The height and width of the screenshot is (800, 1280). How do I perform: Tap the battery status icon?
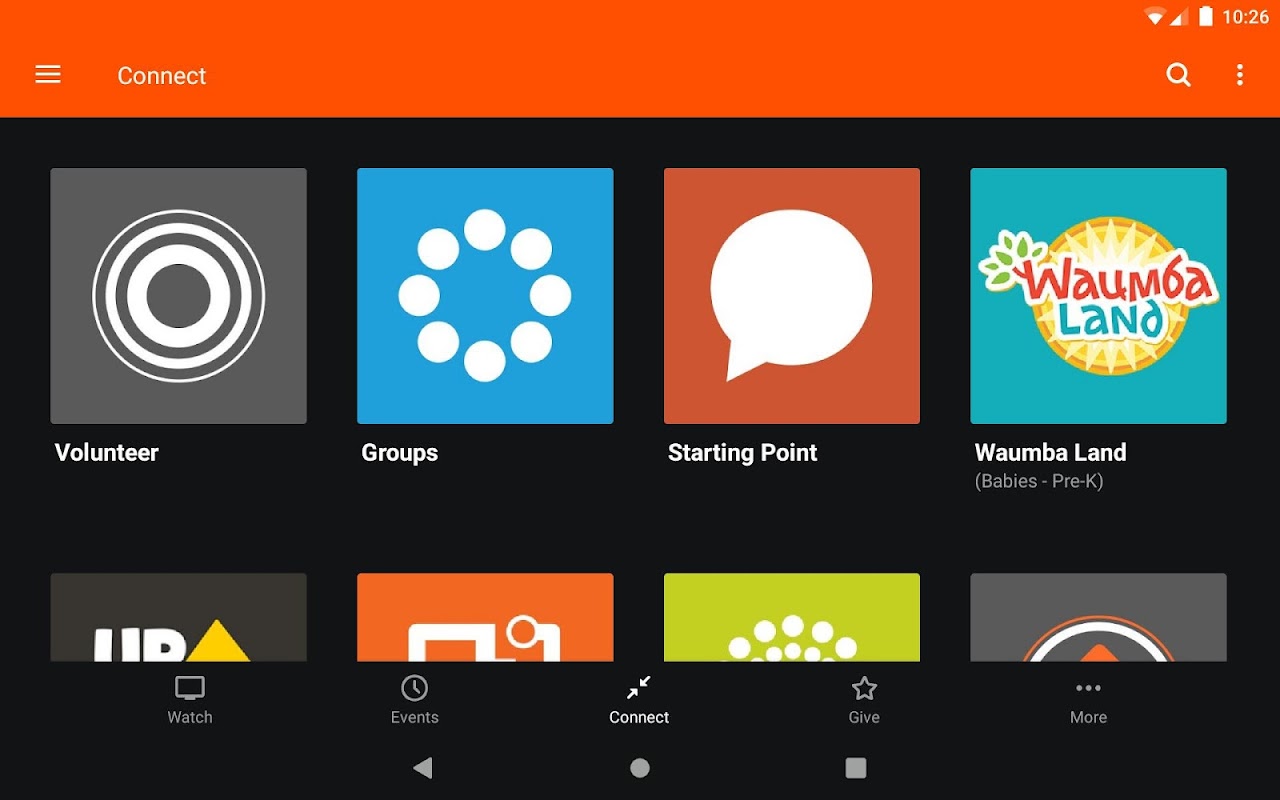point(1206,16)
